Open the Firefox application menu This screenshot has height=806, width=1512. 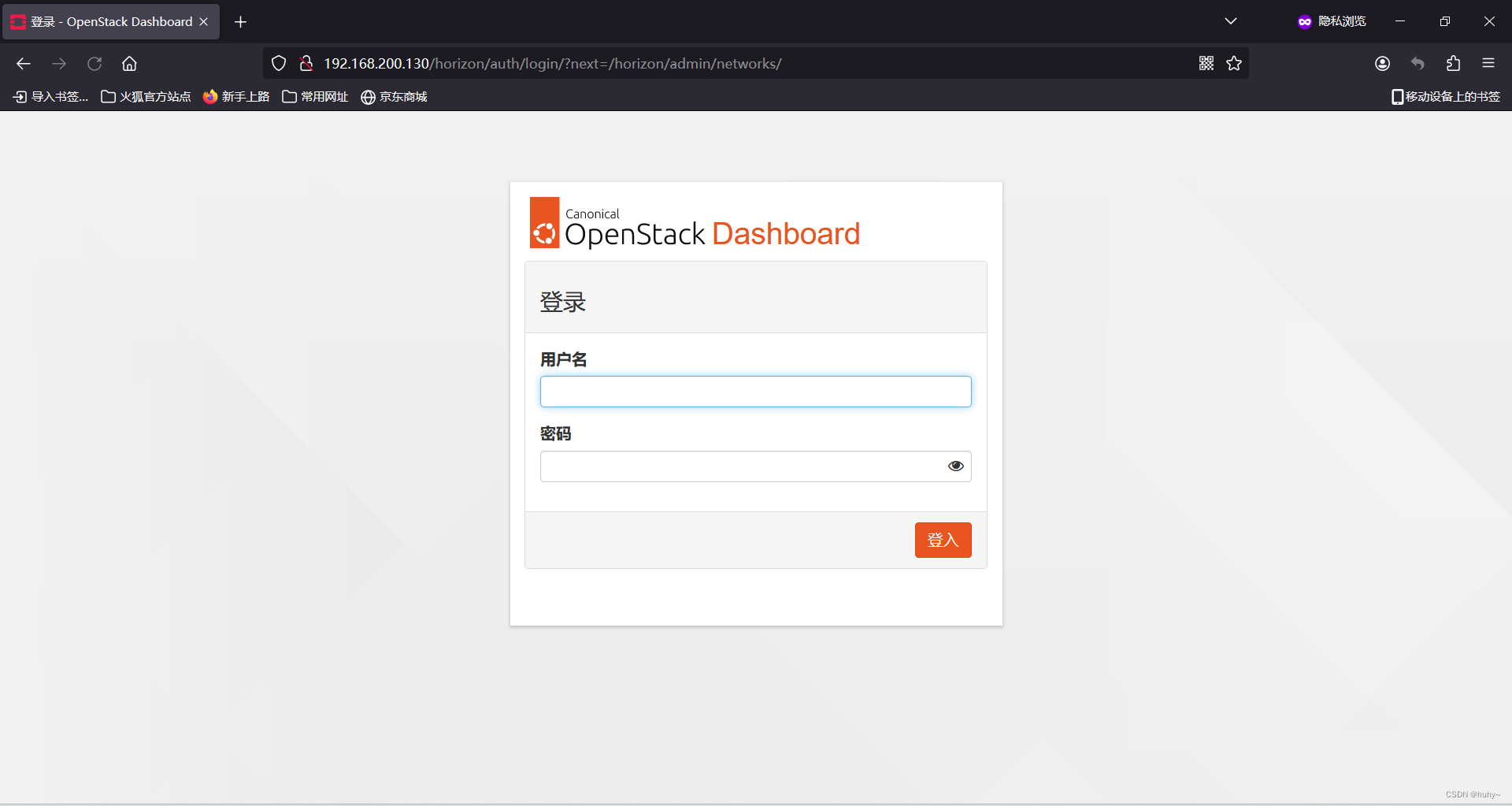click(x=1488, y=64)
